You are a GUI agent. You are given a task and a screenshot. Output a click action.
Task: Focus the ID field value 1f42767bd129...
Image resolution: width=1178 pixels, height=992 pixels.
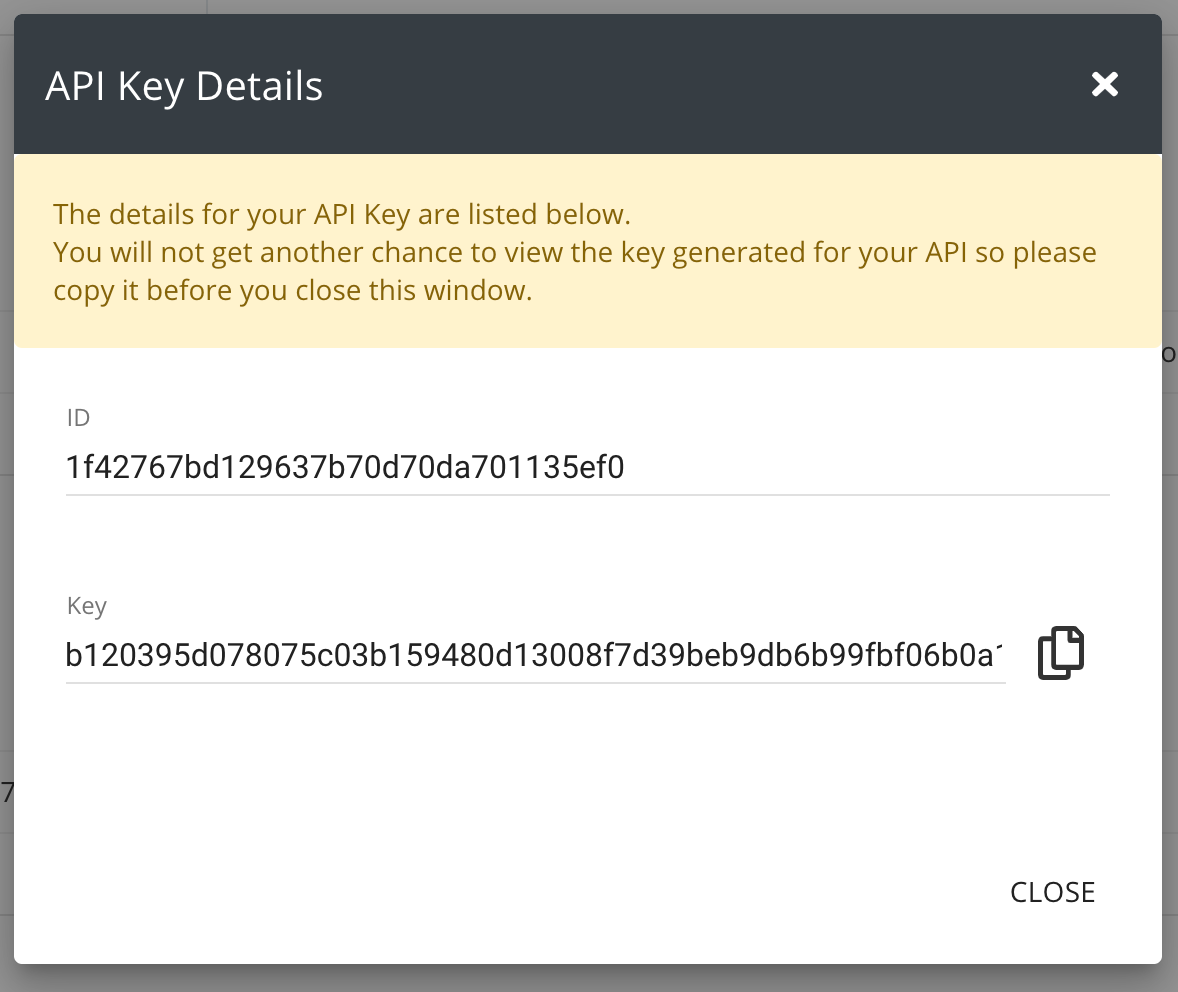point(587,467)
